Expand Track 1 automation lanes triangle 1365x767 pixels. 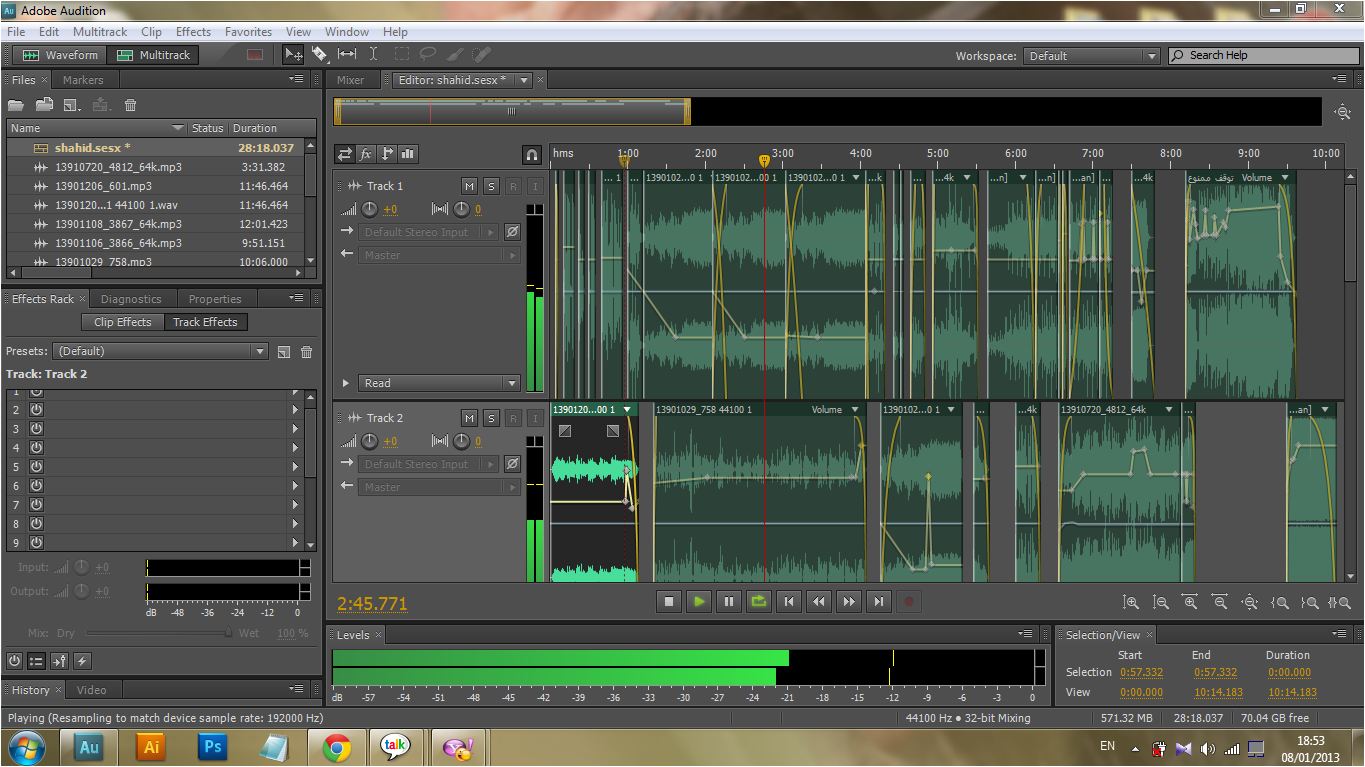tap(346, 383)
